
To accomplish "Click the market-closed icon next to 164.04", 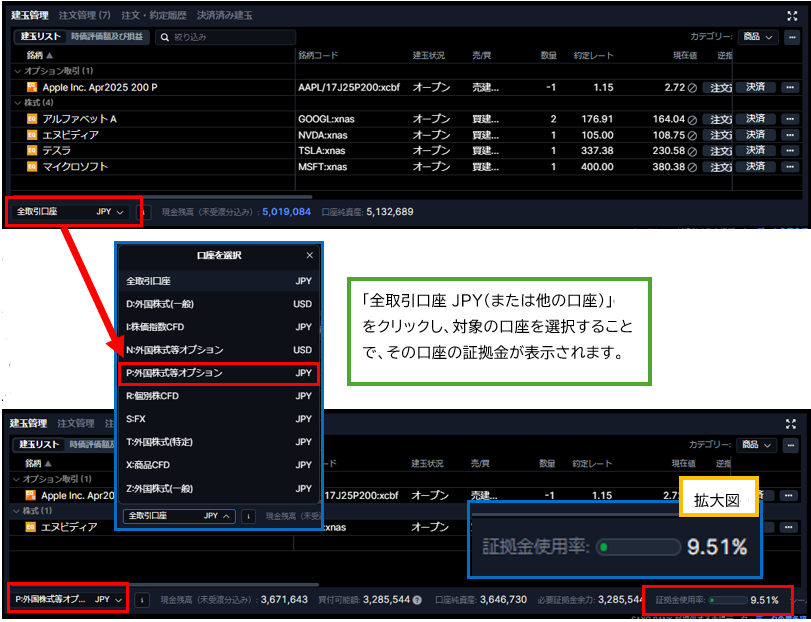I will coord(692,119).
